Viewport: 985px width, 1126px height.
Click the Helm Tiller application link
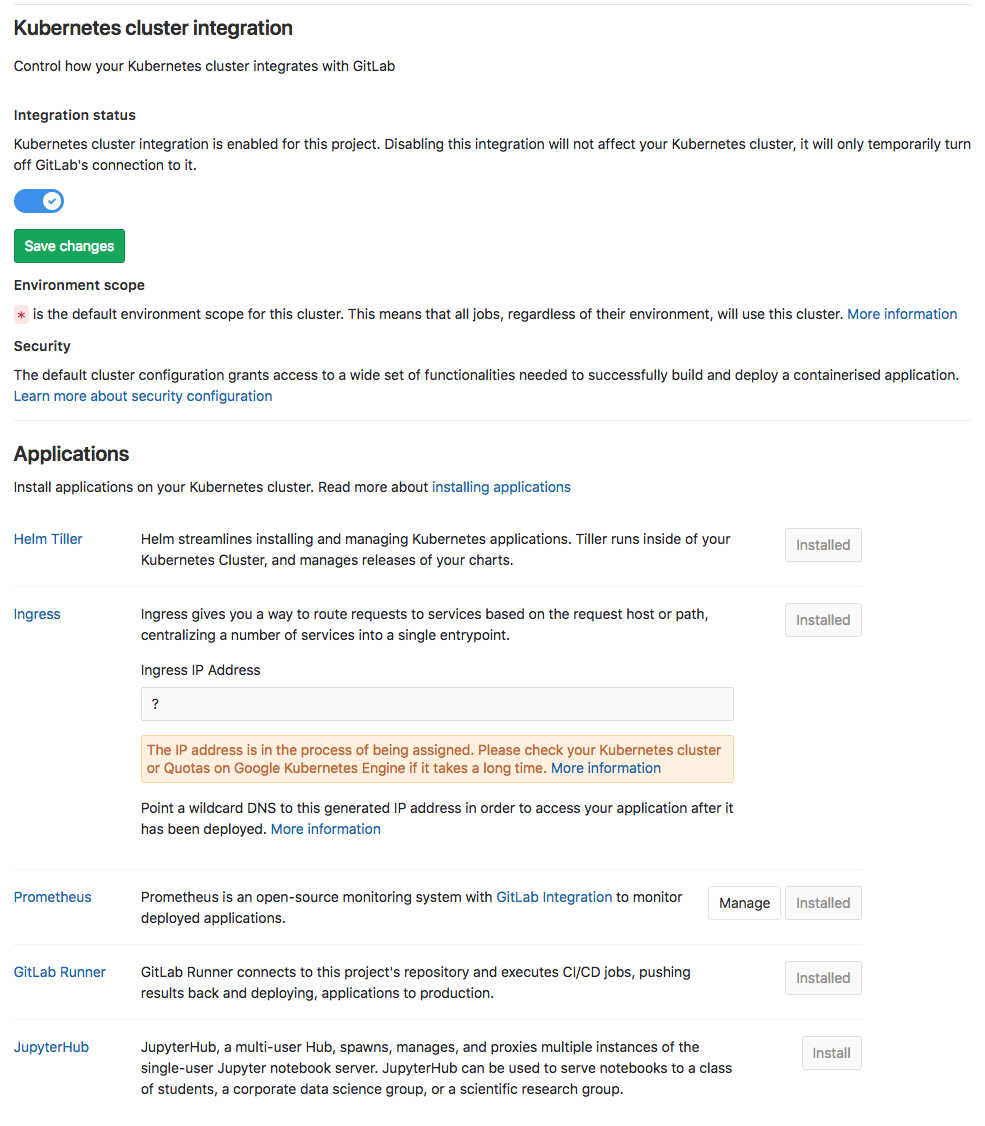point(47,538)
